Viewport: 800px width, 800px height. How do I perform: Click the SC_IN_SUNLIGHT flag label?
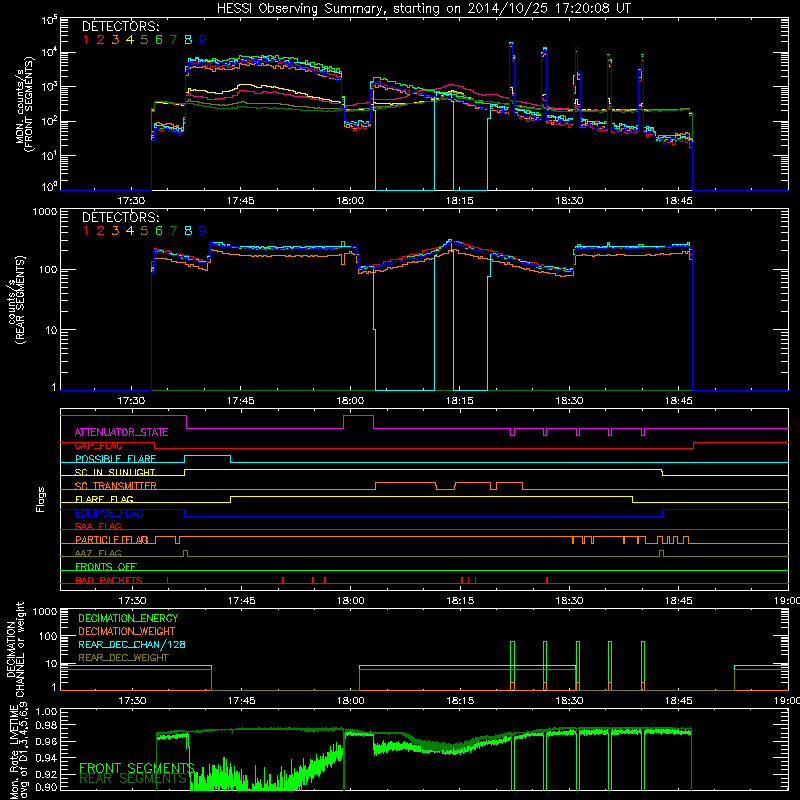click(115, 472)
